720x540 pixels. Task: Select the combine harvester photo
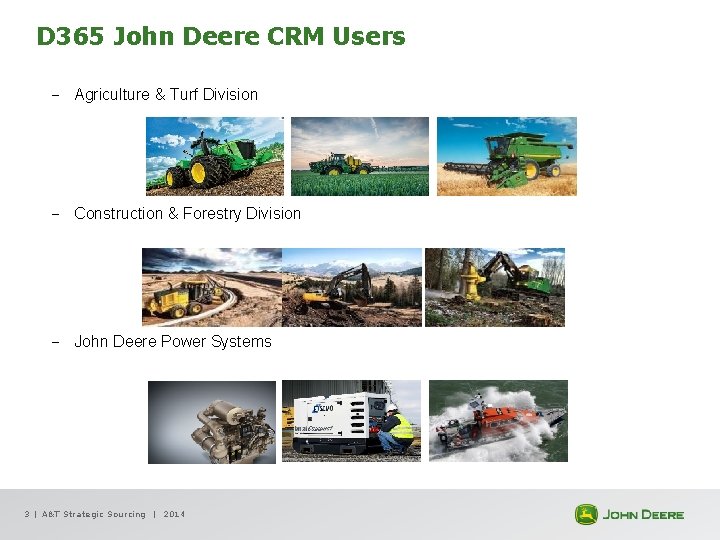[506, 156]
